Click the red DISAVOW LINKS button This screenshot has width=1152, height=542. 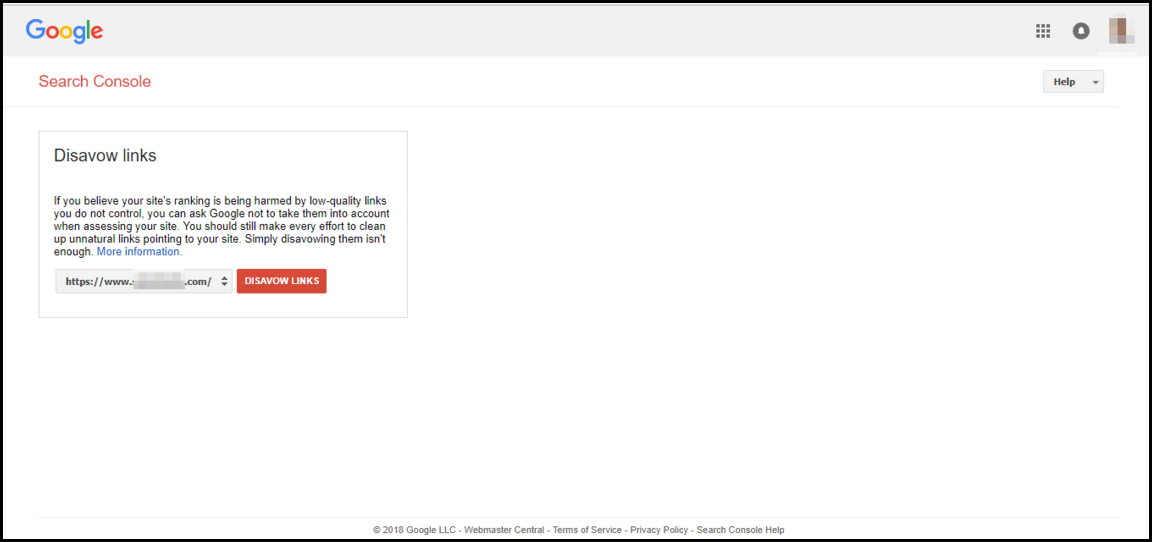click(281, 281)
